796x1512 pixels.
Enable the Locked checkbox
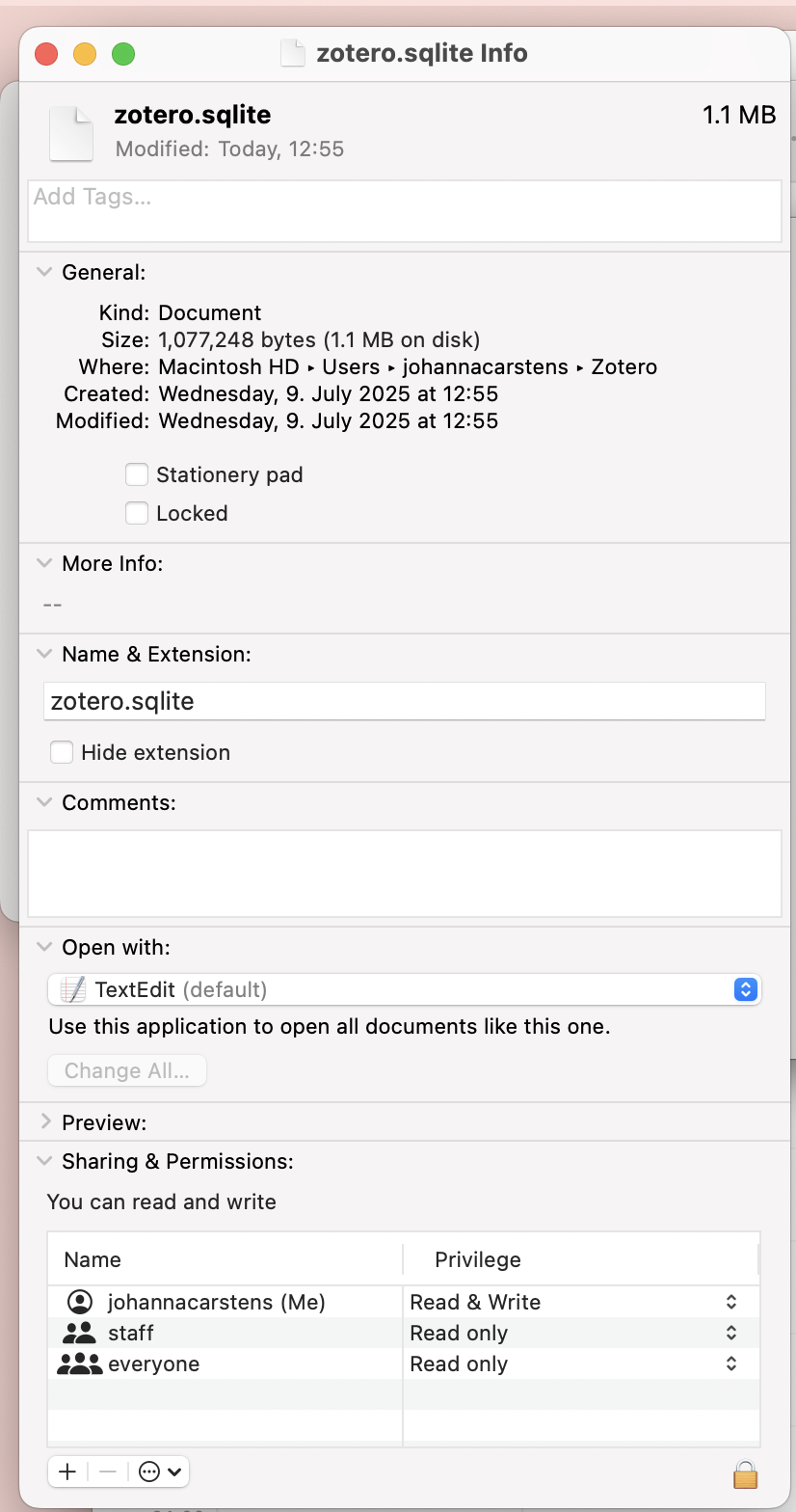[x=137, y=513]
